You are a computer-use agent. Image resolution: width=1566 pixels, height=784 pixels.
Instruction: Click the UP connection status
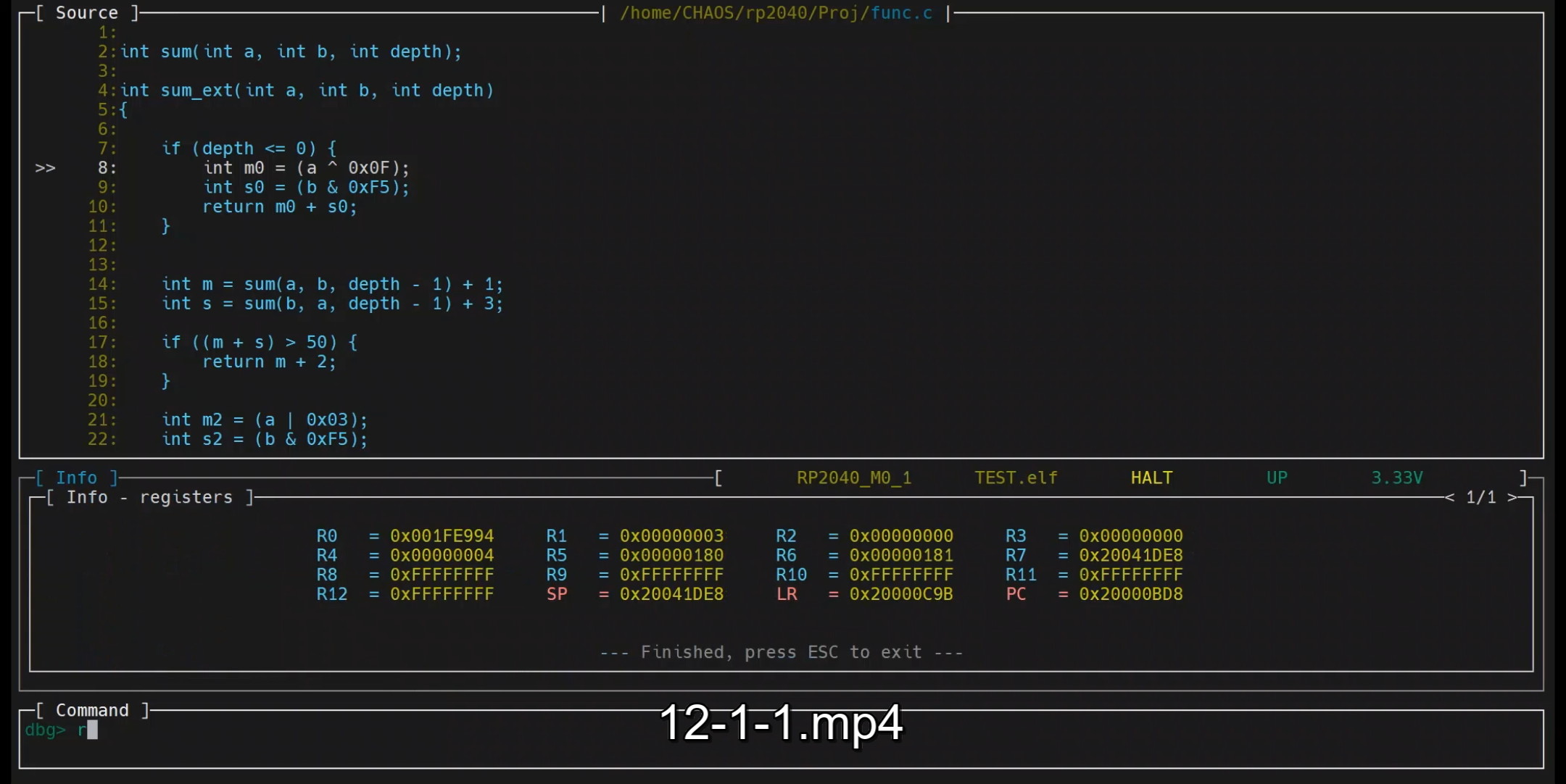pyautogui.click(x=1277, y=478)
